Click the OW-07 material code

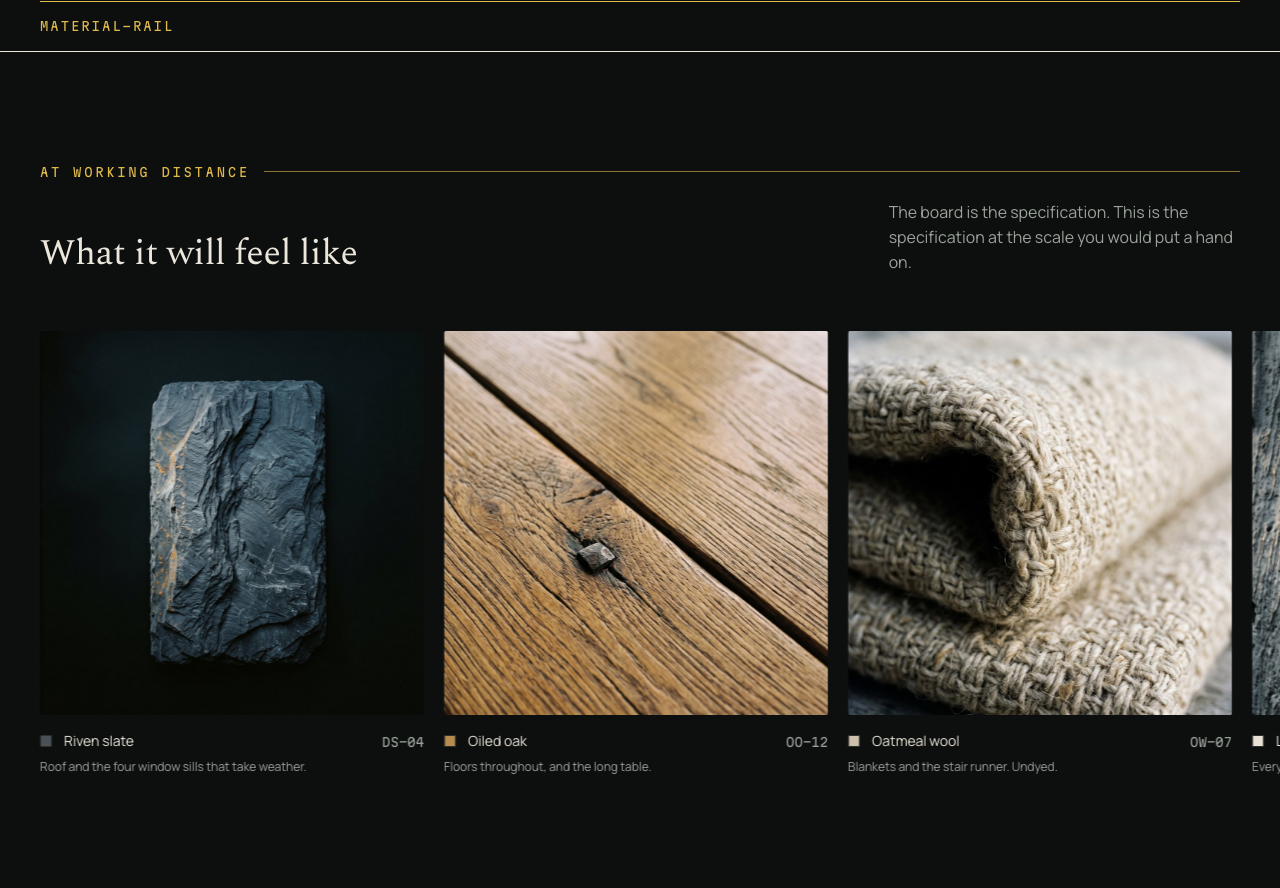coord(1211,742)
